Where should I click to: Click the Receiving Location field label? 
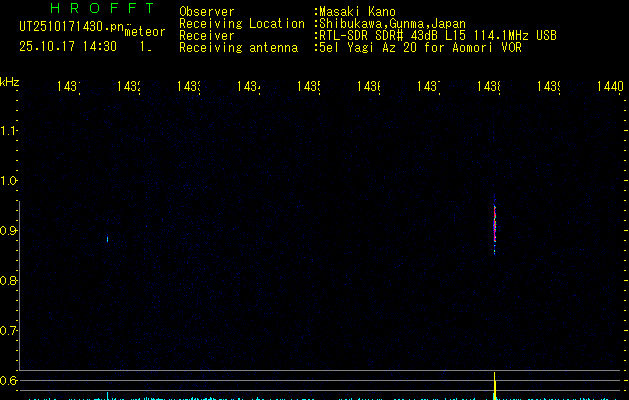pos(242,24)
